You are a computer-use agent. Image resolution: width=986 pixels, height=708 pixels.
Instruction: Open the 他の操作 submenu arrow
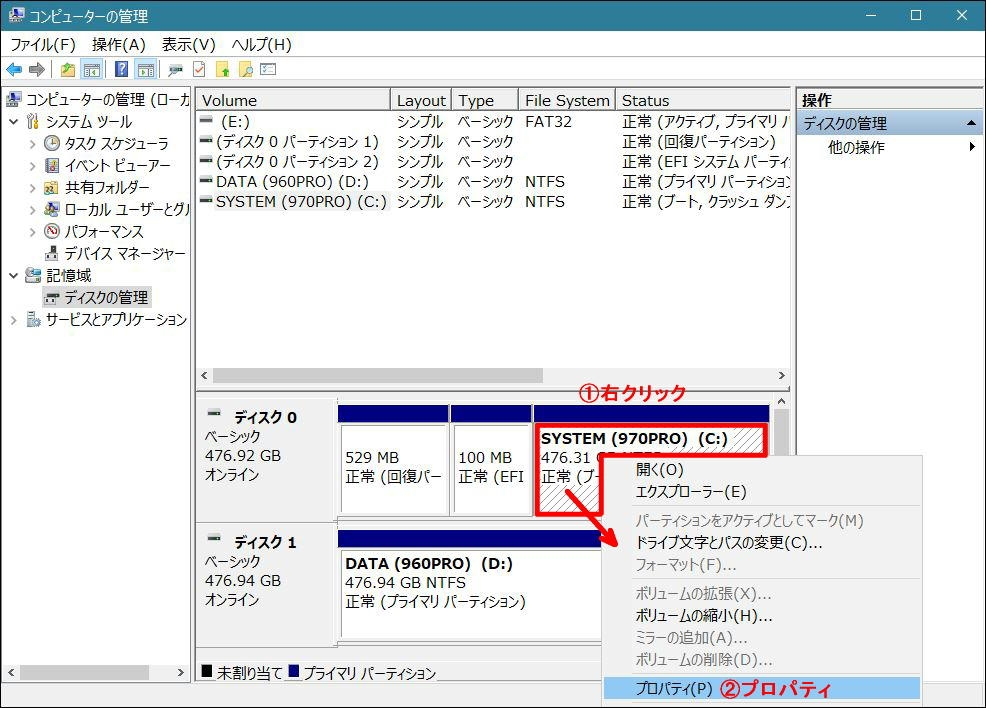972,147
